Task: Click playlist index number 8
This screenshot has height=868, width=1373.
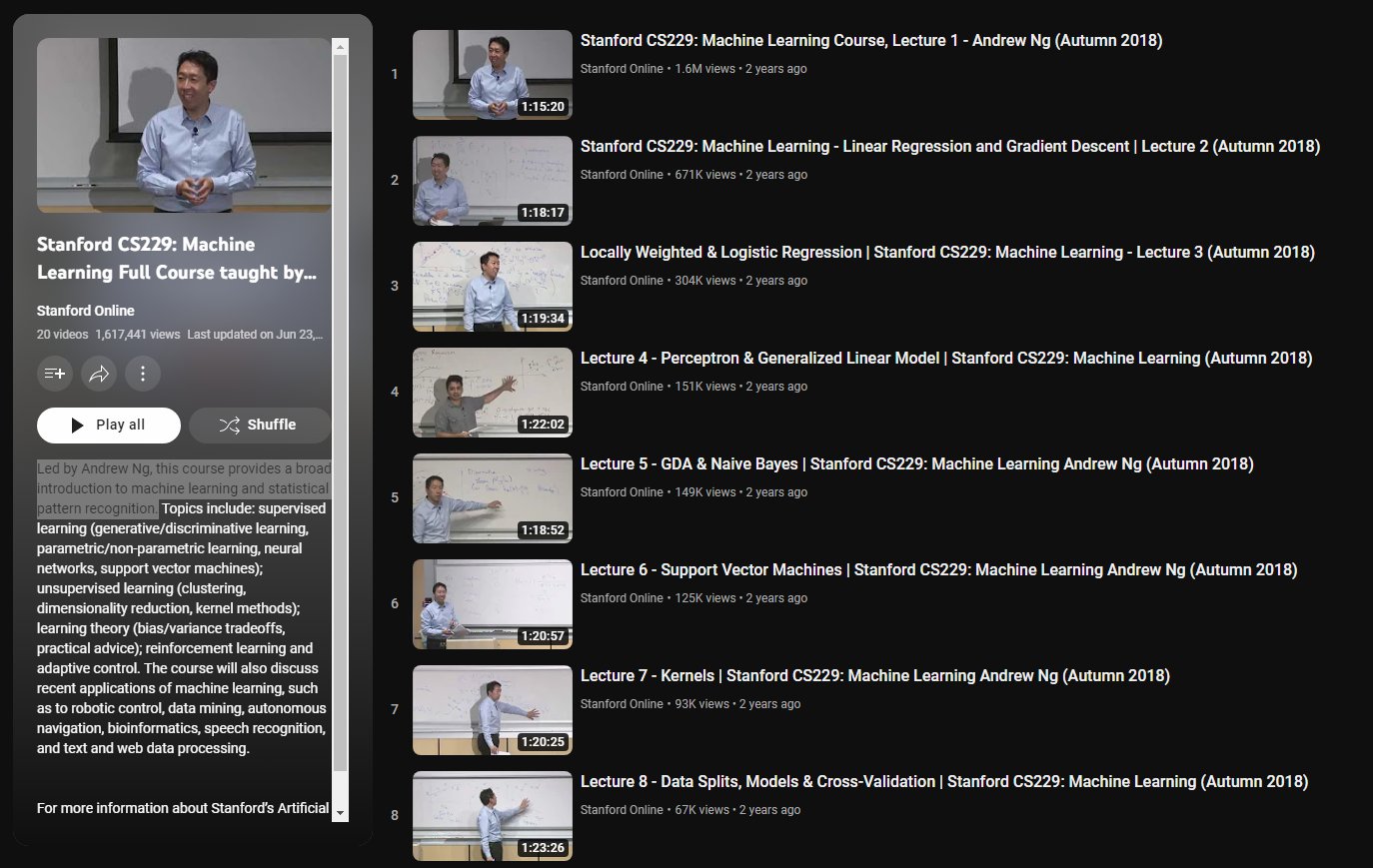Action: click(395, 816)
